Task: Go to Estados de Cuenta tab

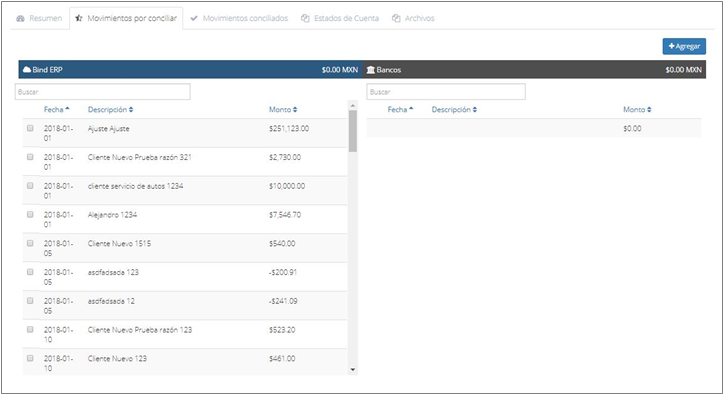Action: tap(340, 18)
